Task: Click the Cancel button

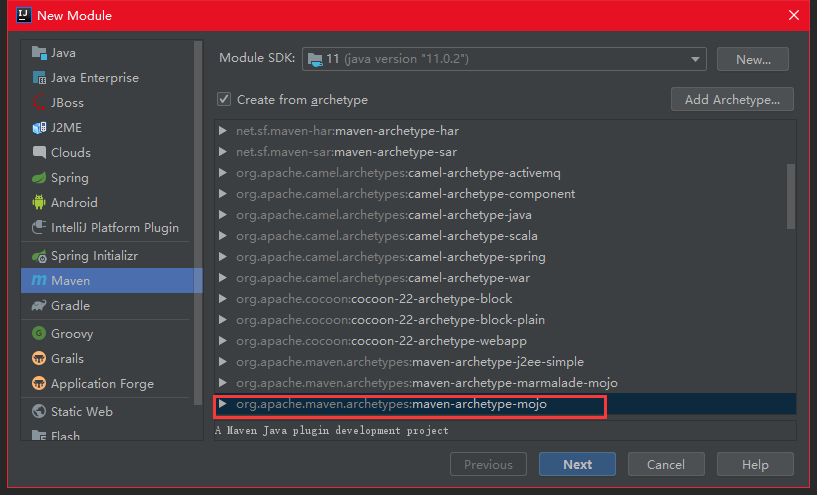Action: tap(666, 464)
